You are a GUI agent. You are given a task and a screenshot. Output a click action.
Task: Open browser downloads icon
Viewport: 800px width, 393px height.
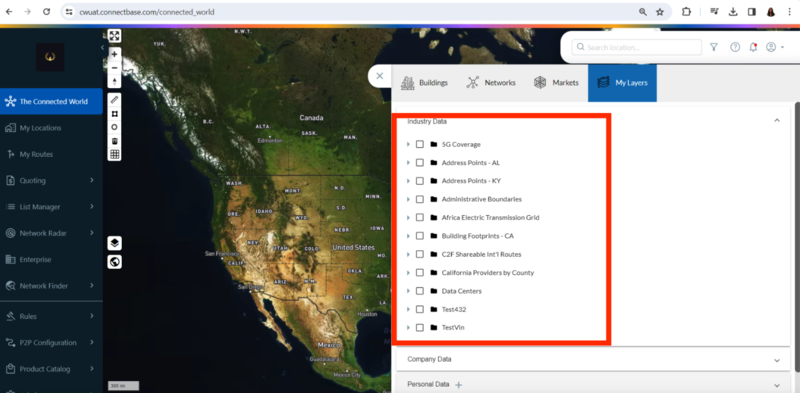(733, 12)
